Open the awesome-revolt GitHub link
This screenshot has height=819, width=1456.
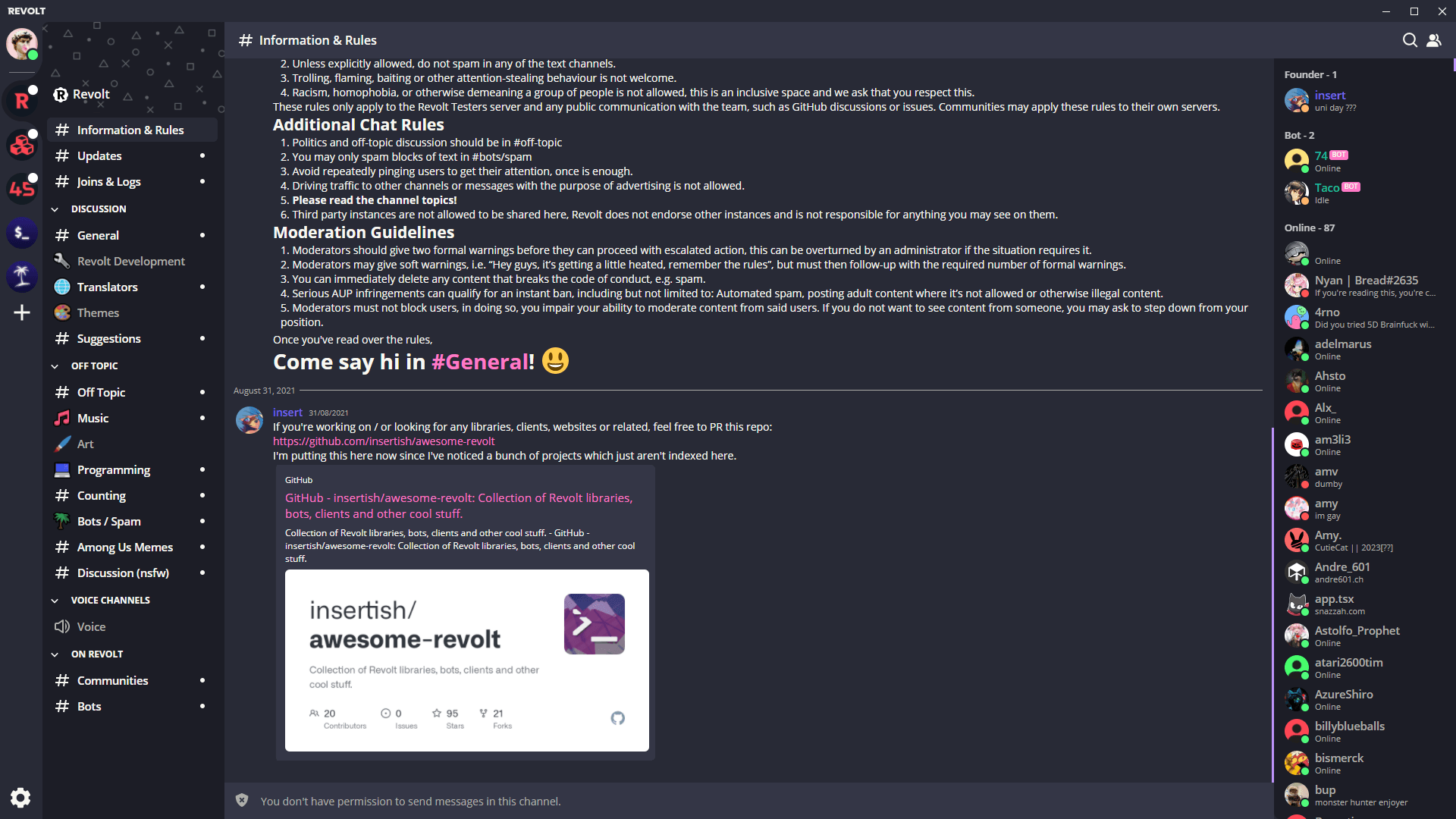click(x=384, y=441)
